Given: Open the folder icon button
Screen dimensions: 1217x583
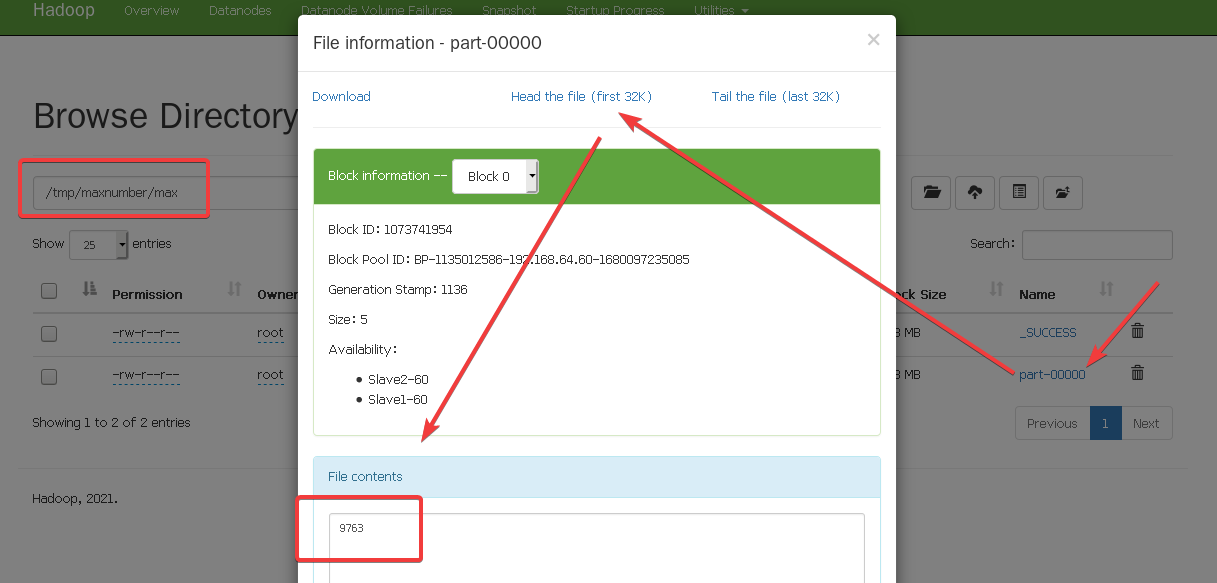Looking at the screenshot, I should pyautogui.click(x=932, y=192).
